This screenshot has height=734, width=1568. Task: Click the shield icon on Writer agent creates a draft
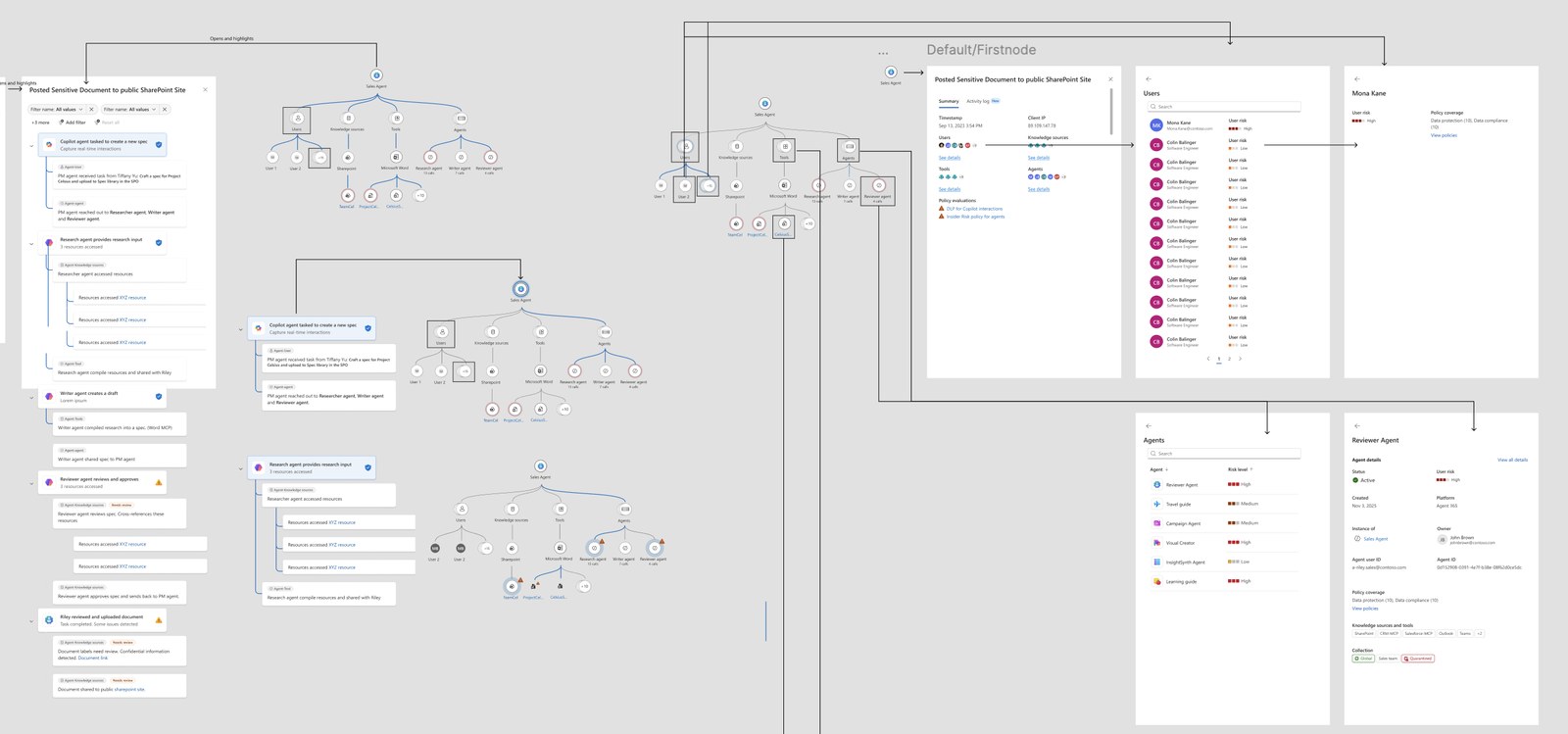[x=159, y=397]
